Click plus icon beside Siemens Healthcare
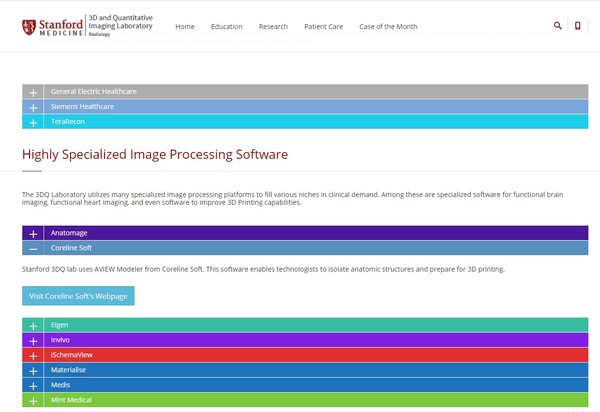The image size is (600, 412). click(x=33, y=107)
